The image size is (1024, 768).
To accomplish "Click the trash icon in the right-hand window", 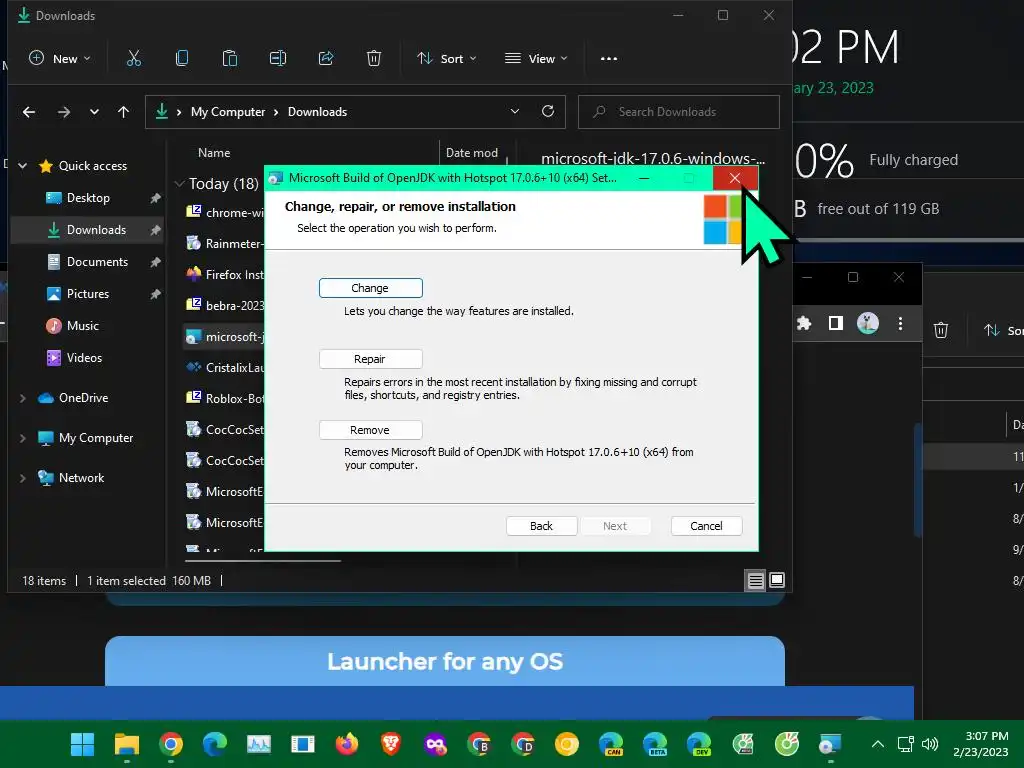I will (940, 330).
